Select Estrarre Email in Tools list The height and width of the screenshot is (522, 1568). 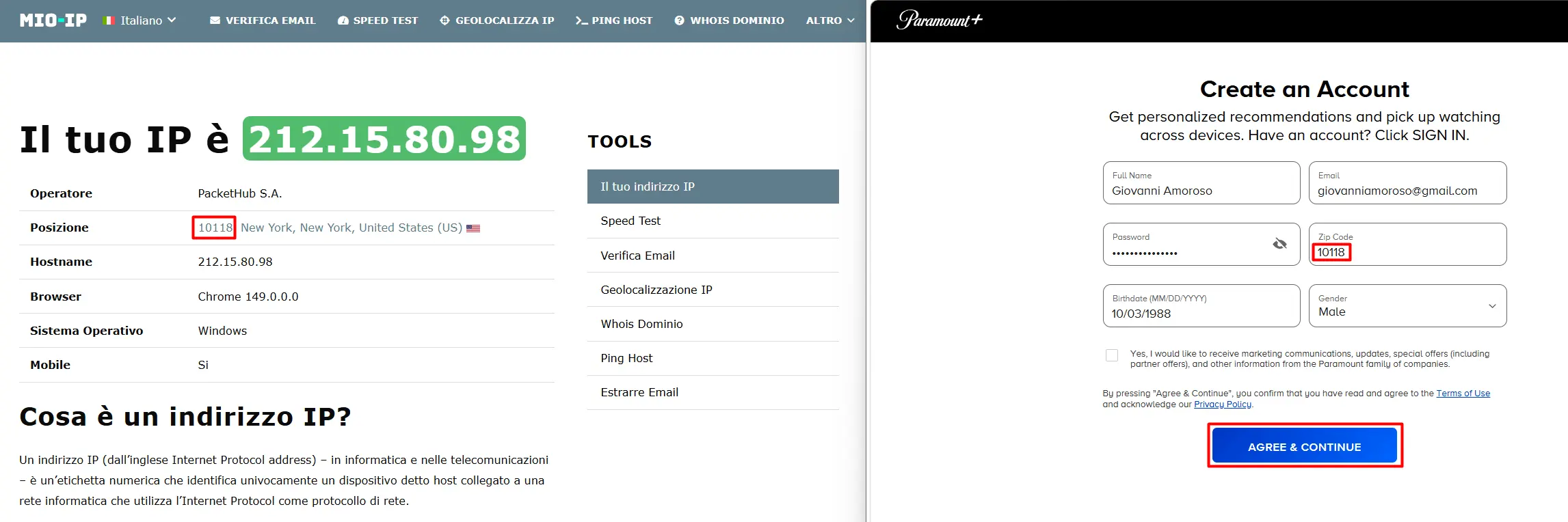point(713,392)
